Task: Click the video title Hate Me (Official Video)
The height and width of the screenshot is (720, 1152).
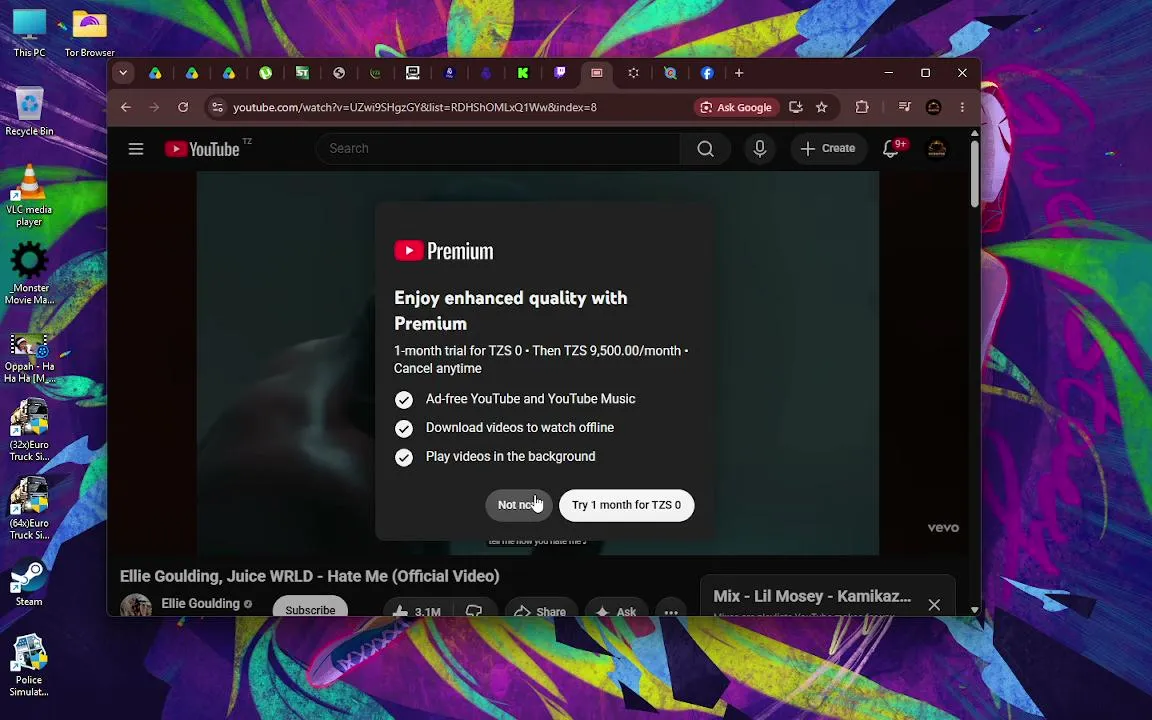Action: [x=309, y=576]
